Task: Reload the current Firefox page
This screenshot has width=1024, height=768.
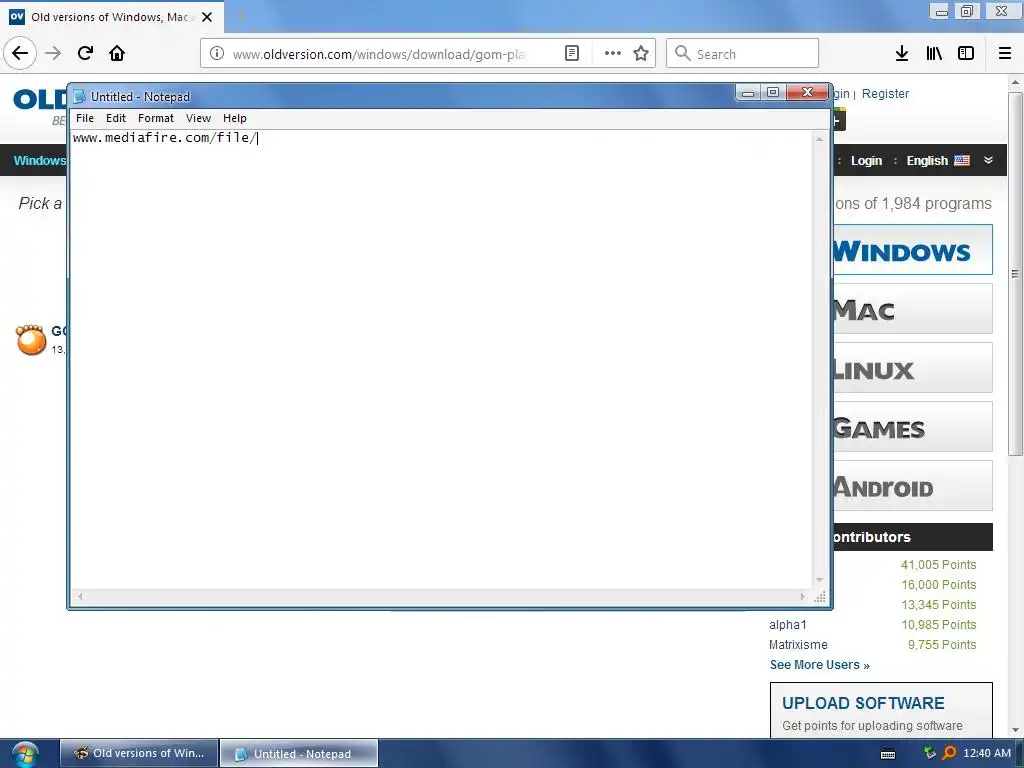Action: (85, 53)
